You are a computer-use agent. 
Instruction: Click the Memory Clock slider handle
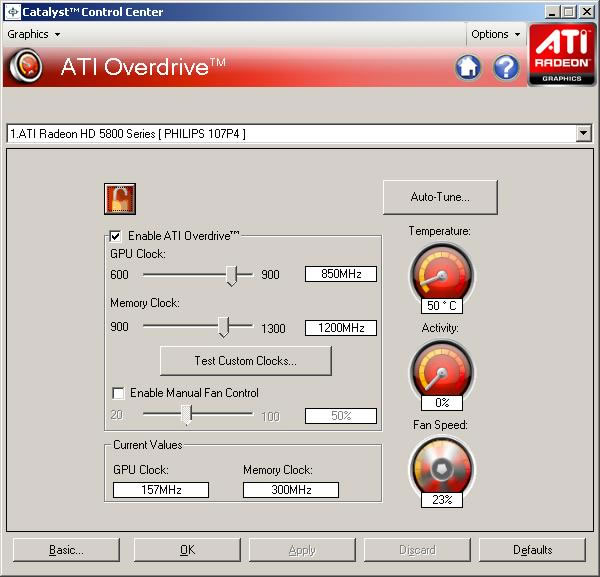tap(224, 327)
